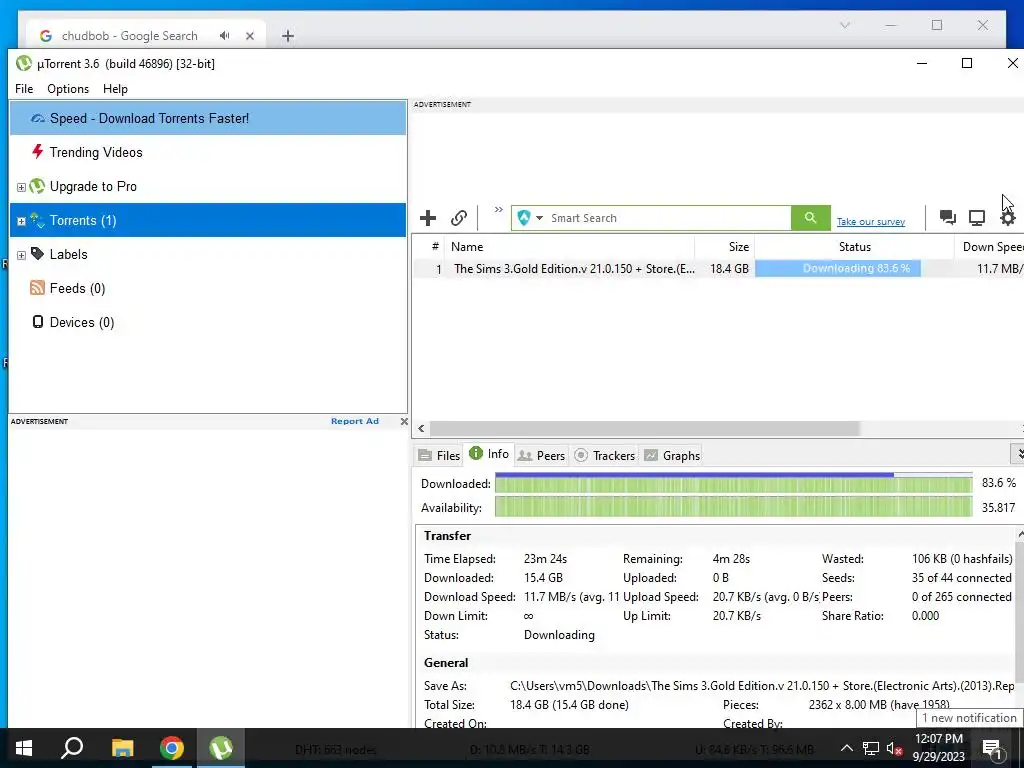Mute the chudbob Chrome tab audio icon
The image size is (1024, 768).
tap(224, 35)
